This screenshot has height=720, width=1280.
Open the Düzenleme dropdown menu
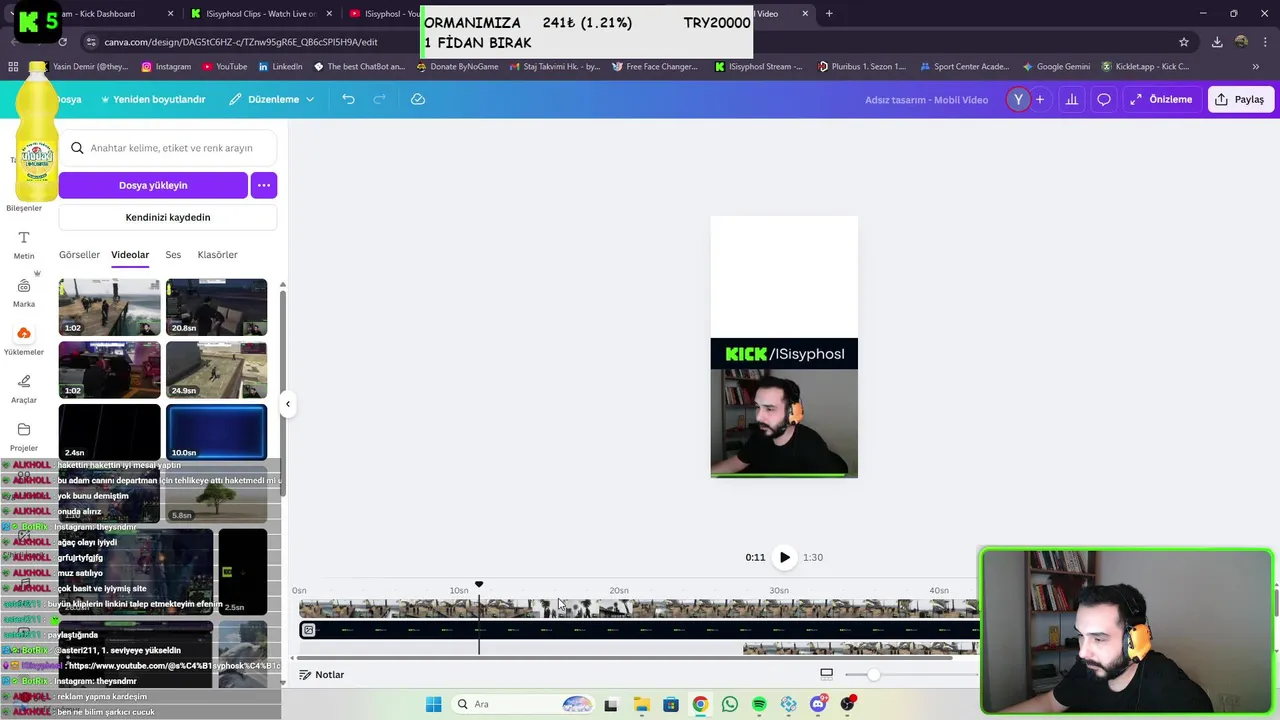272,99
